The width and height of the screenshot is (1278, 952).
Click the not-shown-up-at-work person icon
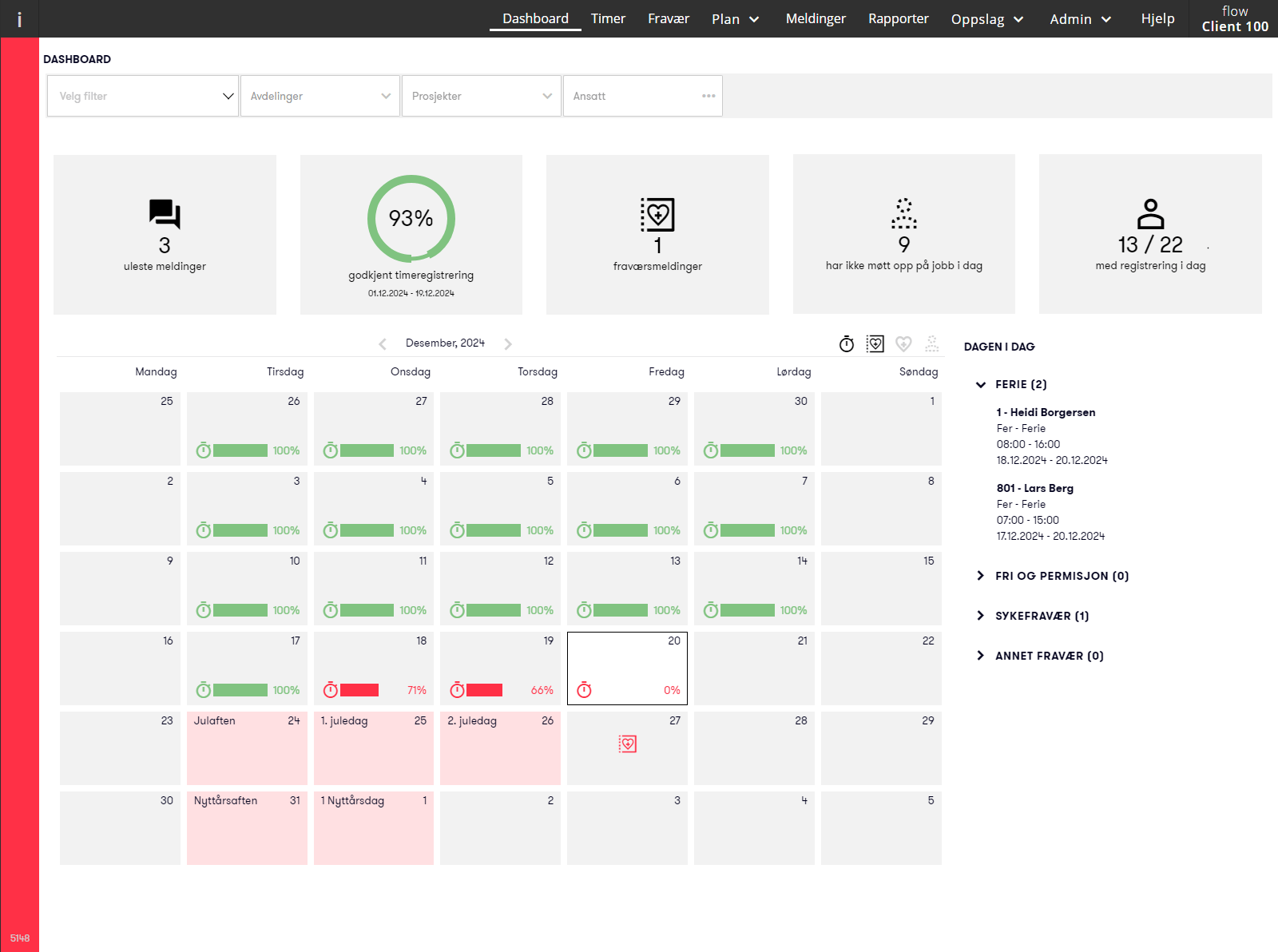[x=904, y=213]
